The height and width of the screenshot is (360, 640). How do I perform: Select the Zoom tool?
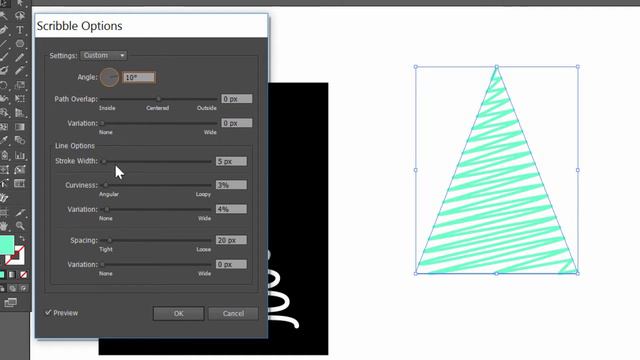20,226
